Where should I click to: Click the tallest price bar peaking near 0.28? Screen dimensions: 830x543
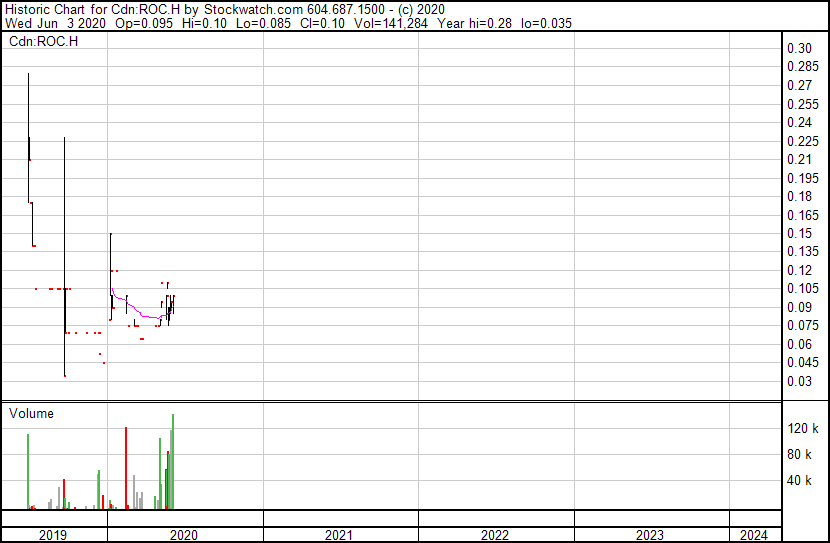[x=29, y=138]
